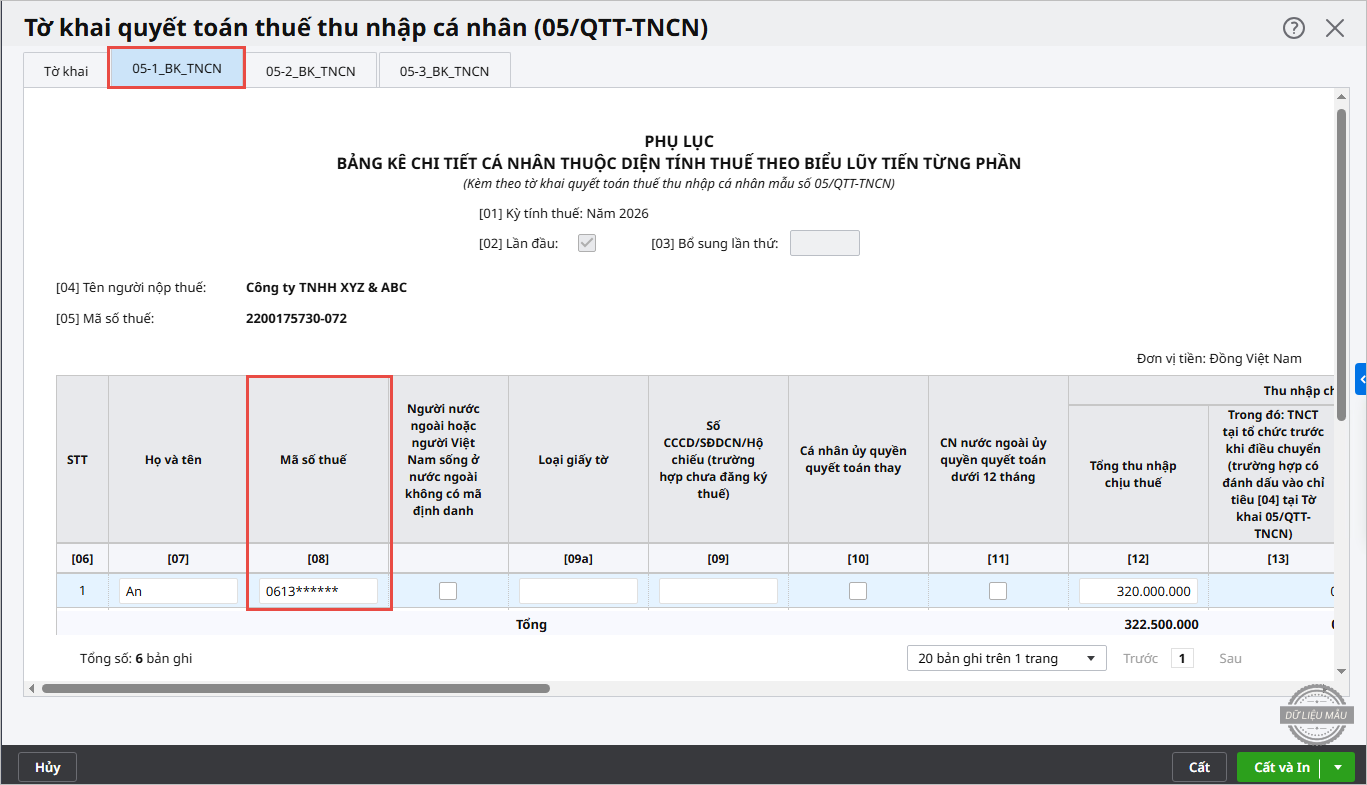Click the Cất và In button
The image size is (1367, 785).
[x=1281, y=767]
